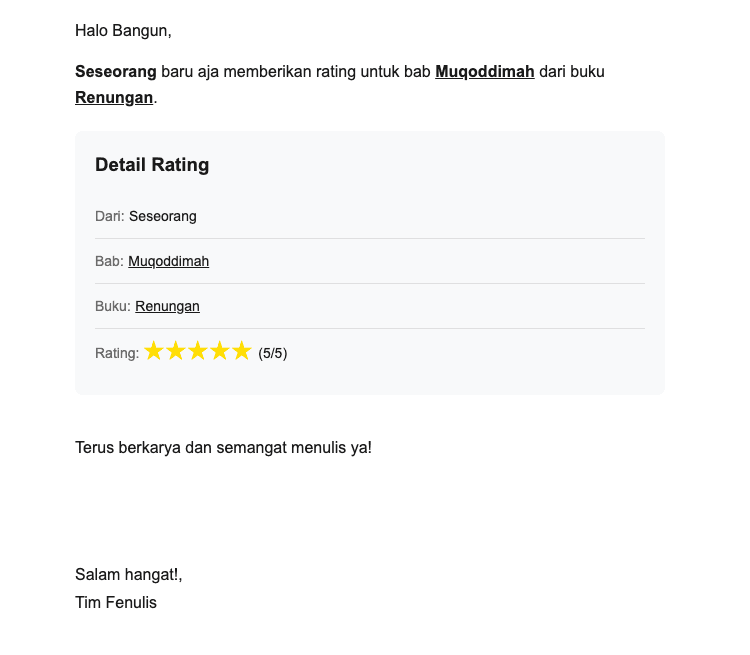Click the (5/5) rating score text
The height and width of the screenshot is (655, 750).
273,353
